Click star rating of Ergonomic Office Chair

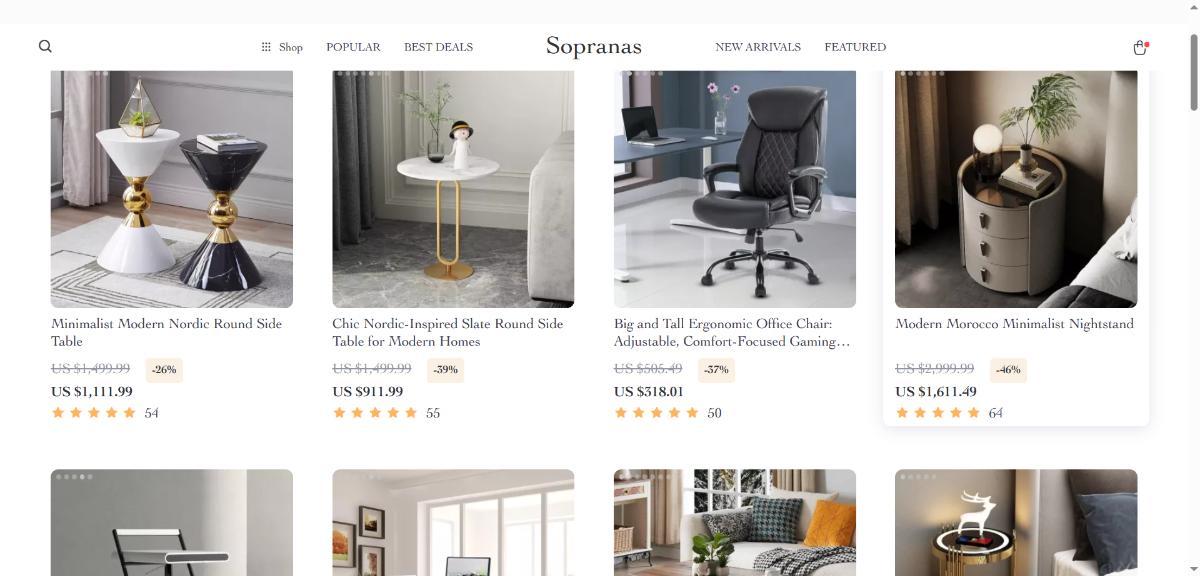[x=657, y=413]
